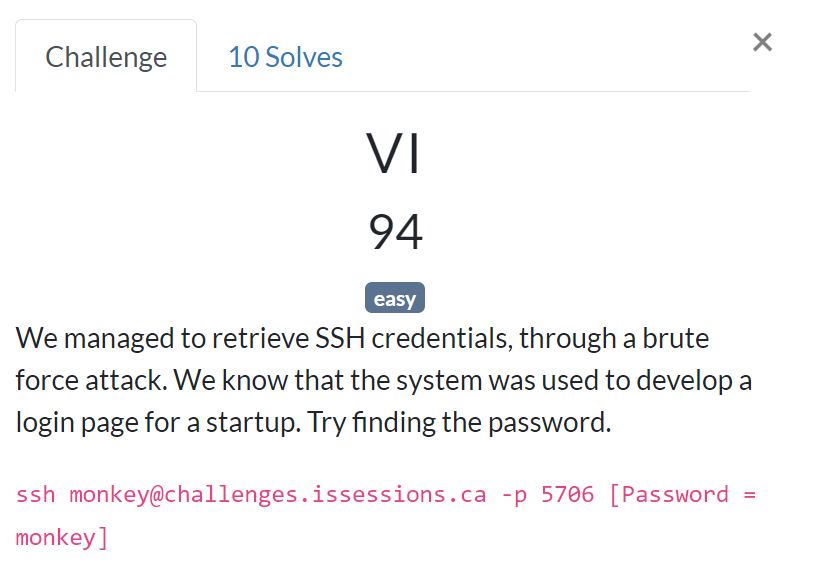Click the word ssh starting the command
The image size is (815, 569).
(x=36, y=495)
